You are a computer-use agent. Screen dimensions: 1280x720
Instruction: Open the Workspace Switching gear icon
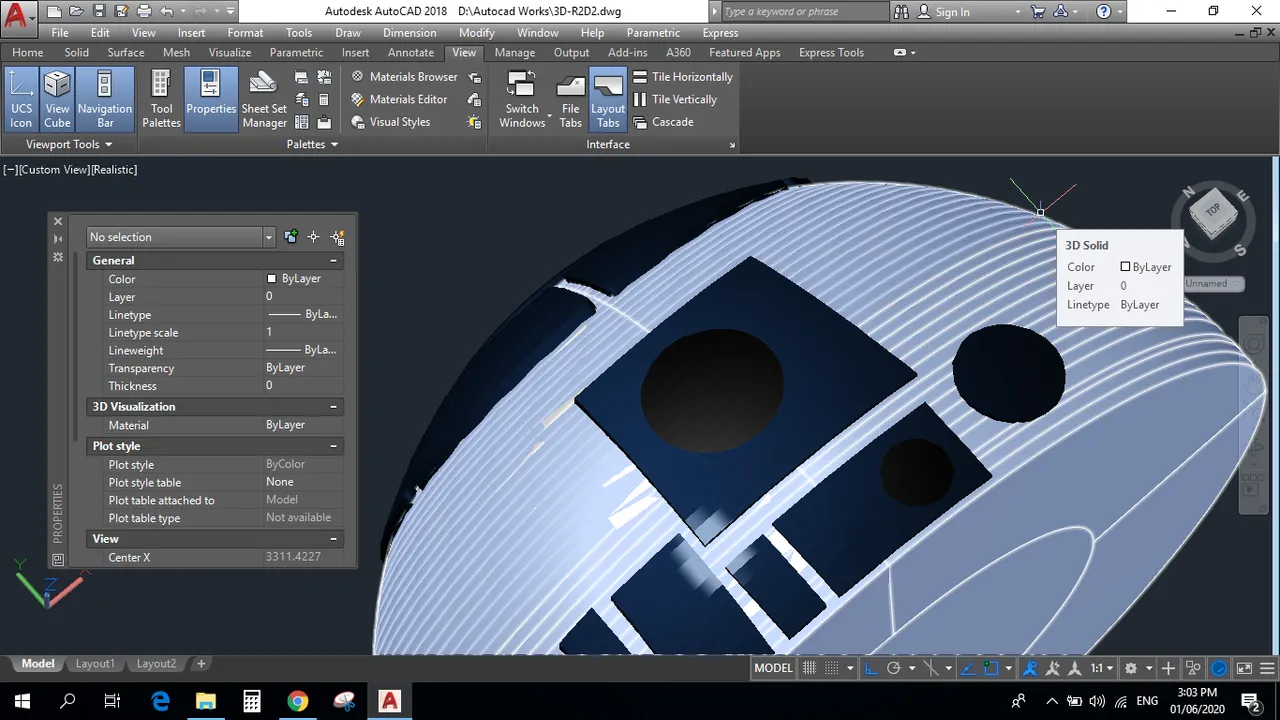(1131, 668)
